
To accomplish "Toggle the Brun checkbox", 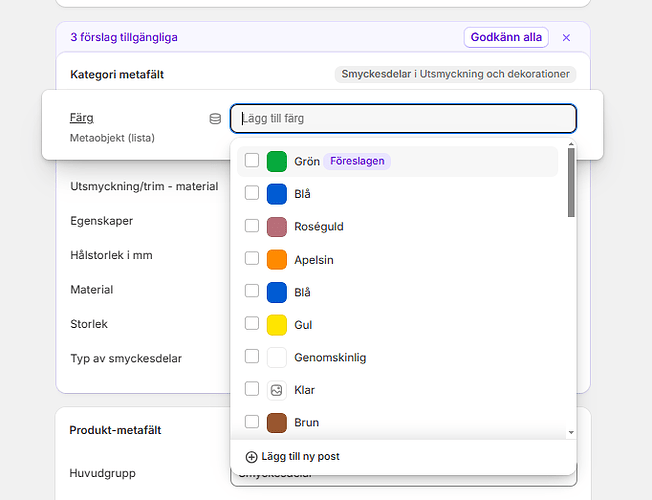I will [252, 421].
